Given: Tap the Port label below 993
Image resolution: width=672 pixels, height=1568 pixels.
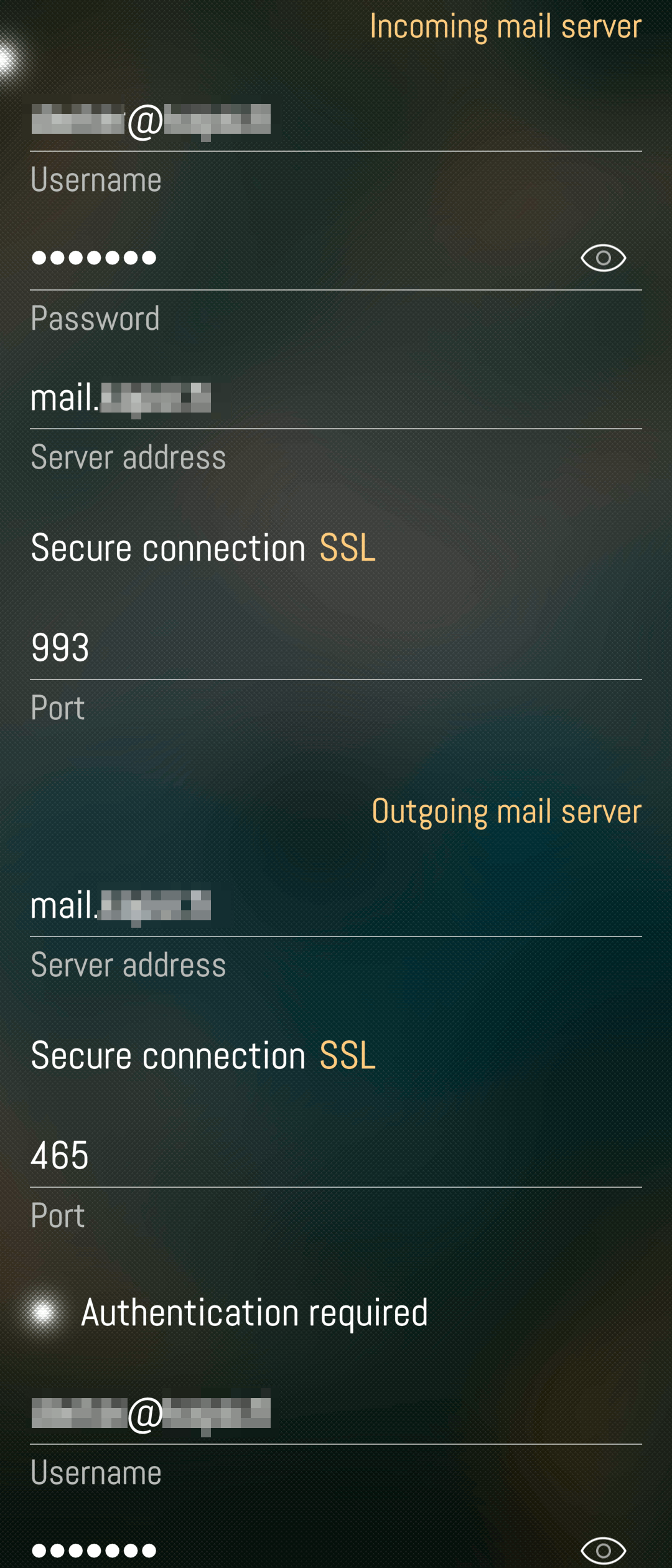Looking at the screenshot, I should 57,708.
